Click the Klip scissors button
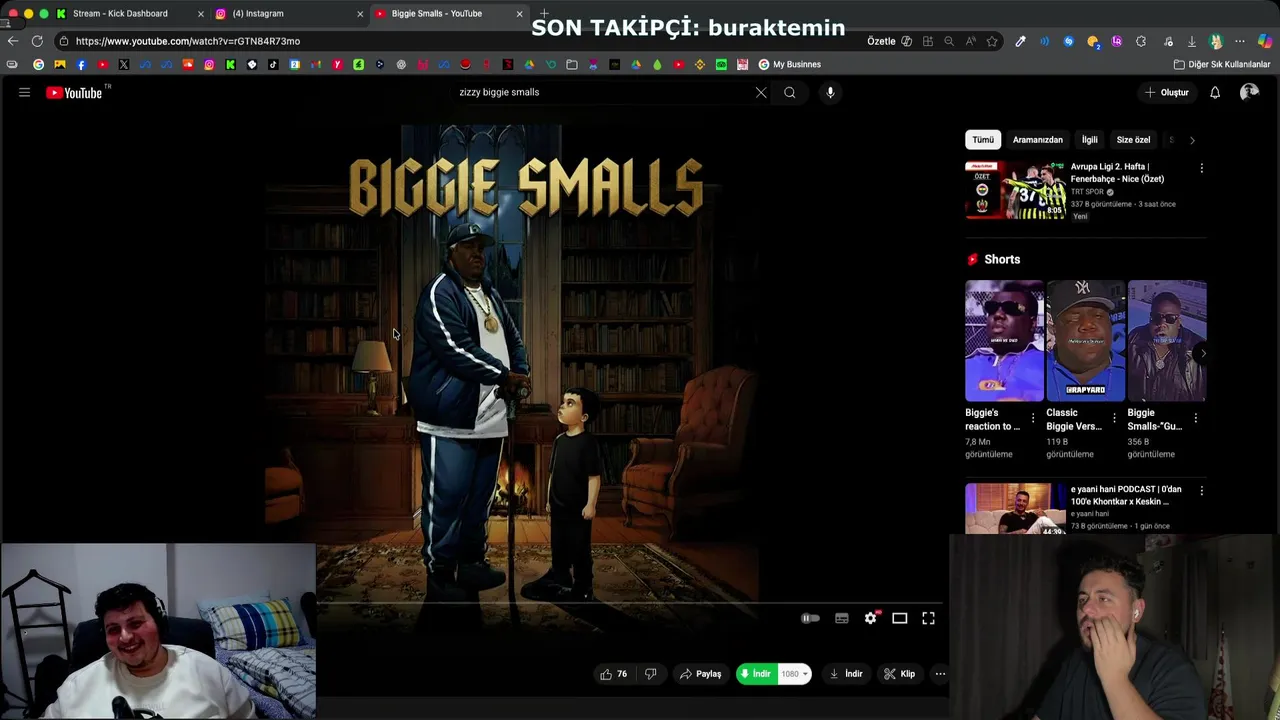 [899, 674]
